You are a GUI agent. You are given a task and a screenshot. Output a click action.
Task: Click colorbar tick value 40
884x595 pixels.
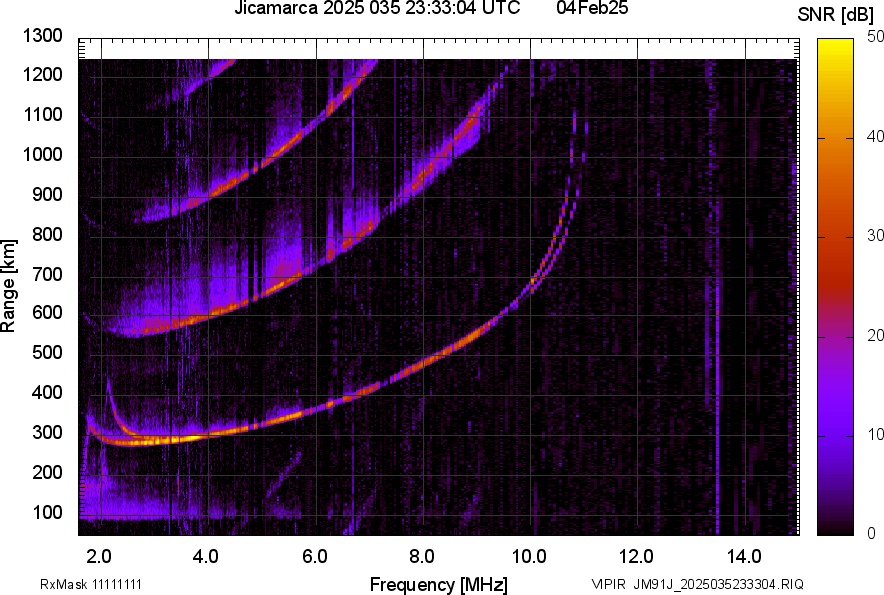[875, 136]
